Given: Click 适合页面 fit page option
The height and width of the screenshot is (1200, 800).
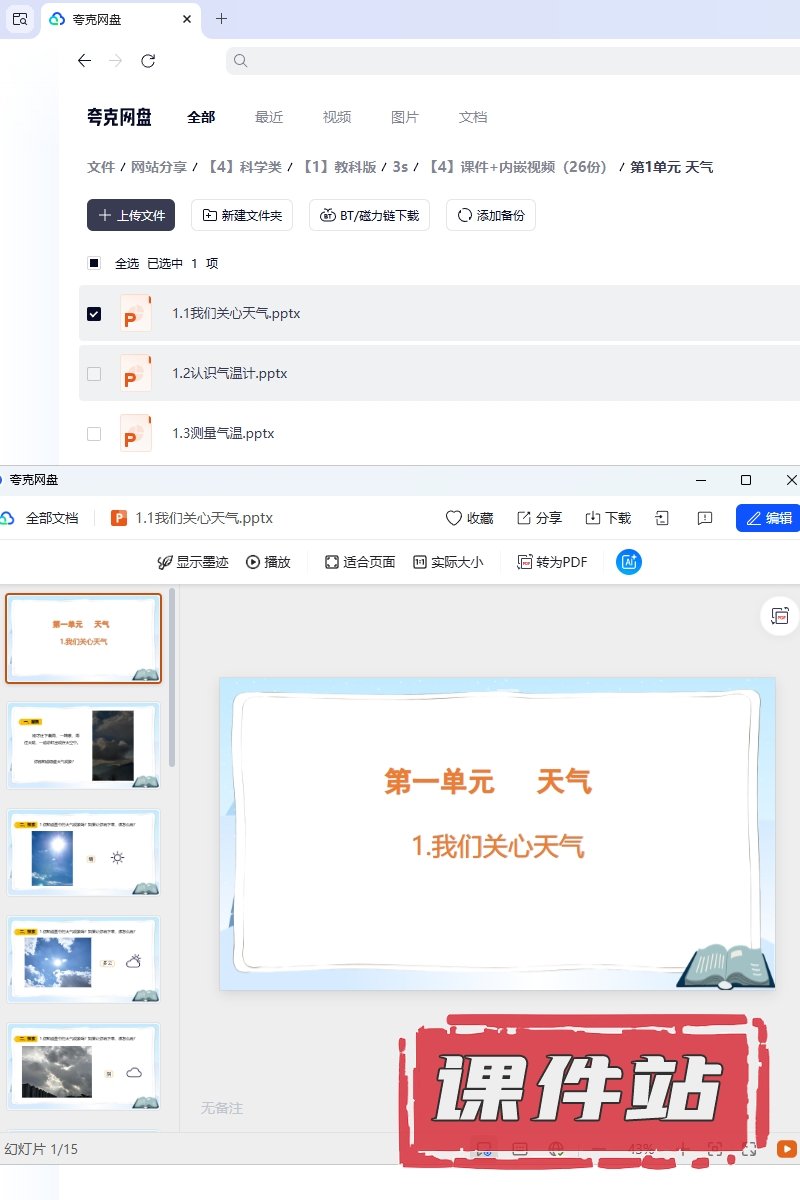Looking at the screenshot, I should coord(360,562).
